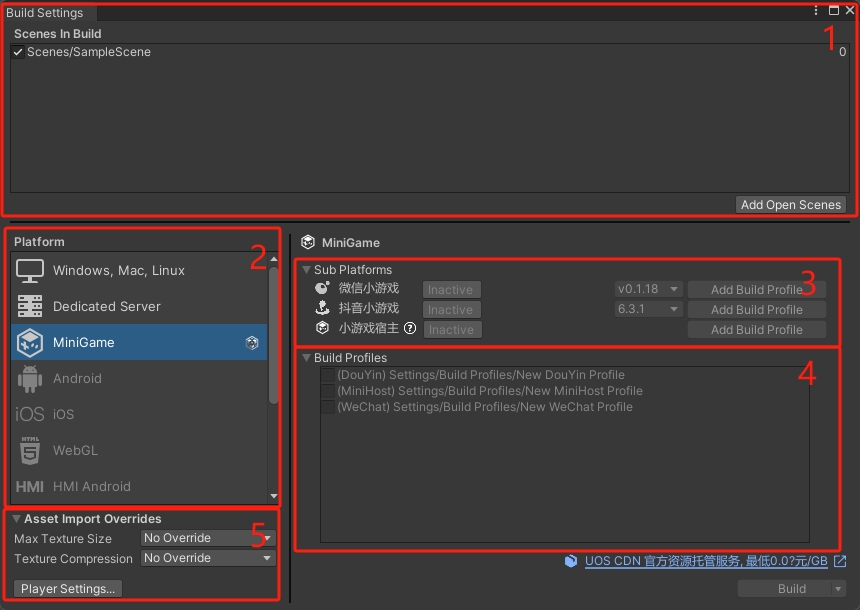Click the platform list vertical scrollbar
Viewport: 860px width, 610px height.
click(x=274, y=340)
